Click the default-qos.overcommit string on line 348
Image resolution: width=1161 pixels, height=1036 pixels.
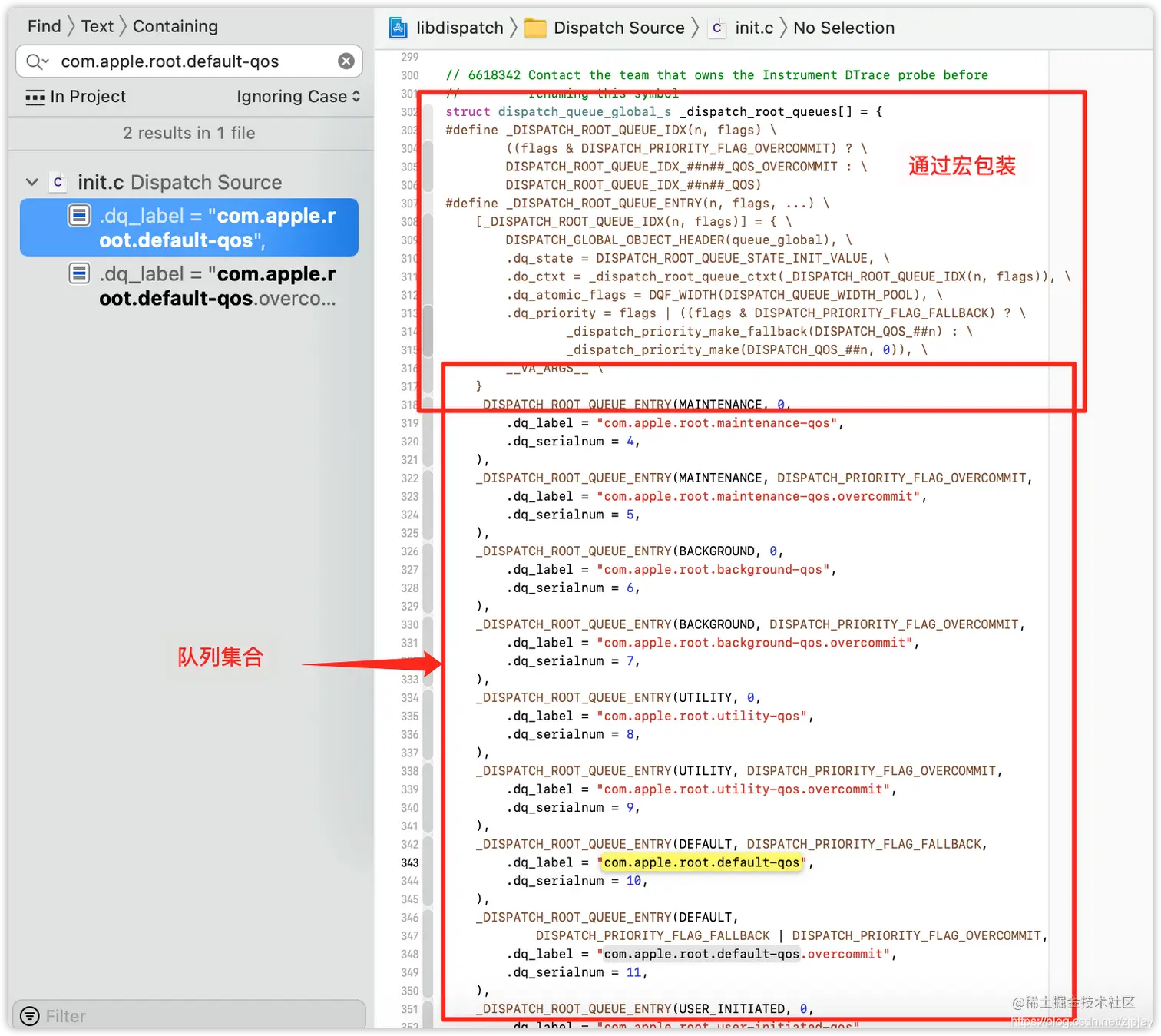pyautogui.click(x=743, y=954)
